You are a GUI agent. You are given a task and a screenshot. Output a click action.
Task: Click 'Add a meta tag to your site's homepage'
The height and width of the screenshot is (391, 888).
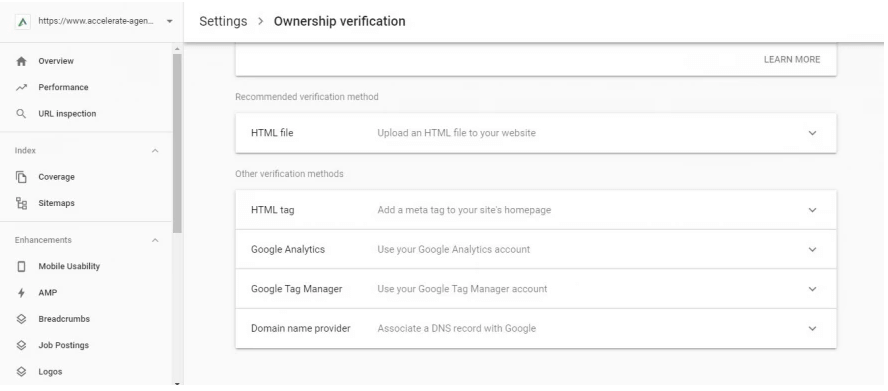click(464, 210)
